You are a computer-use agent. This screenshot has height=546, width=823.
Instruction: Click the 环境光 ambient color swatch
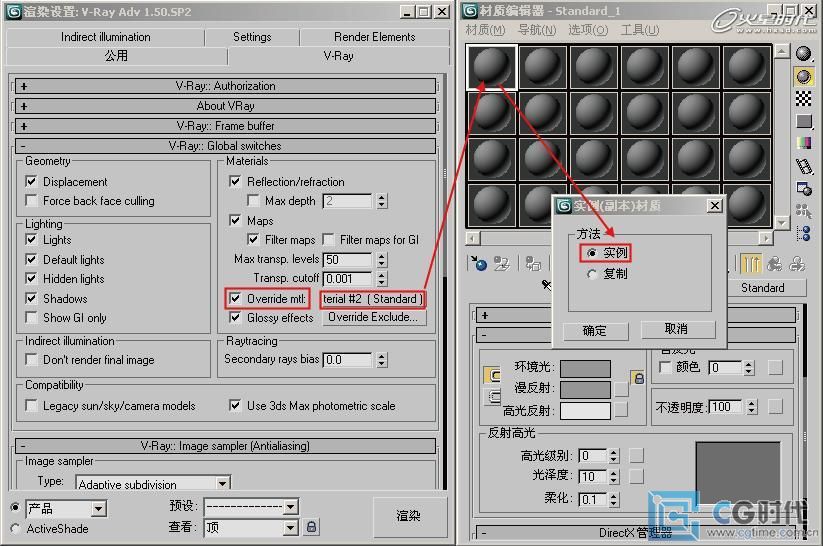585,369
